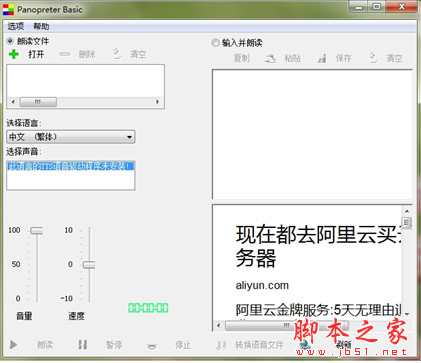
Task: Click the 转换语音文件 button label
Action: [259, 345]
